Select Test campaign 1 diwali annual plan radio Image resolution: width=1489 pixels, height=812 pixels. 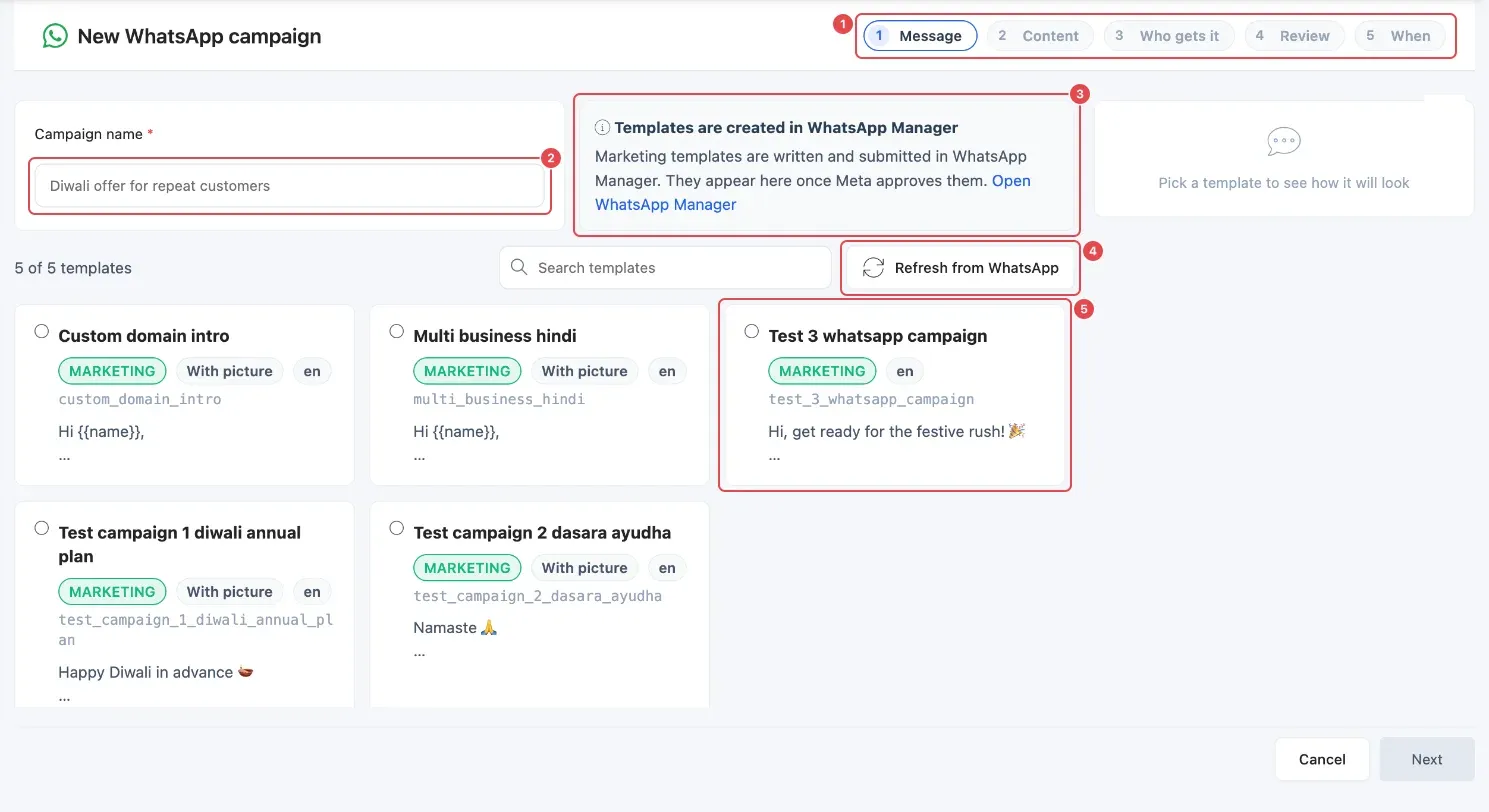(x=41, y=528)
